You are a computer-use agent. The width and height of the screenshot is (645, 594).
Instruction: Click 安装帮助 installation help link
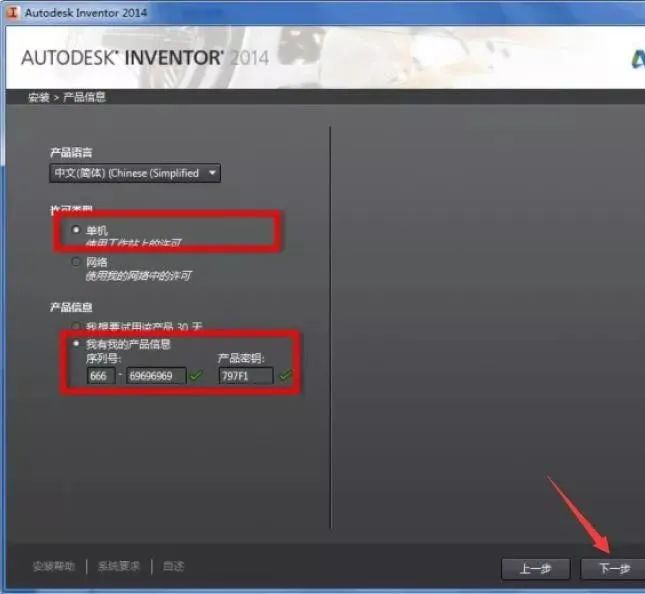click(54, 566)
